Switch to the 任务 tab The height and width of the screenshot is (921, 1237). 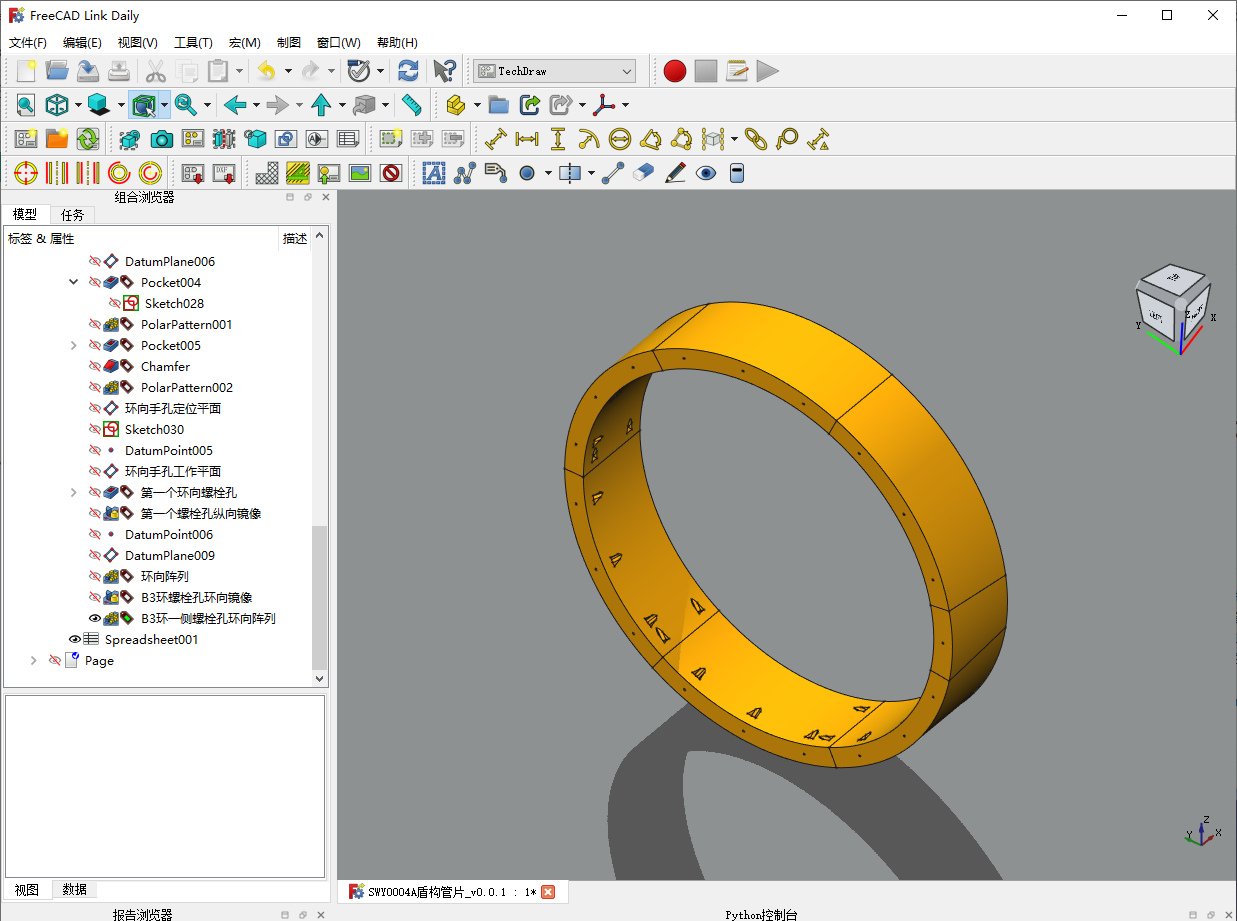click(x=73, y=215)
